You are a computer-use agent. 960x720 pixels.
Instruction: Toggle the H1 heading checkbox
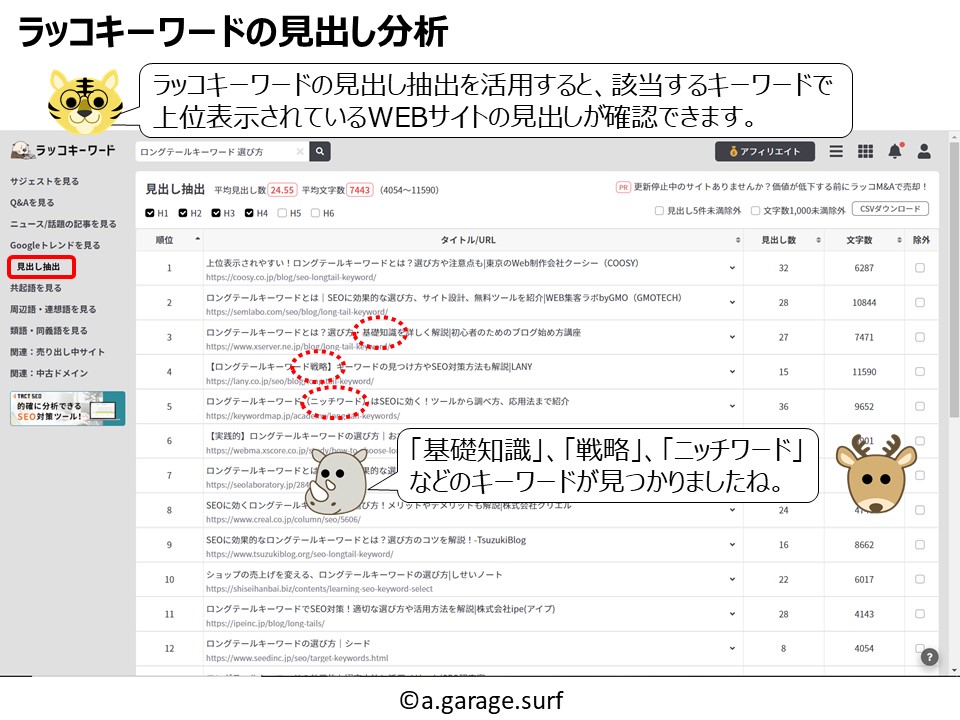pos(150,213)
